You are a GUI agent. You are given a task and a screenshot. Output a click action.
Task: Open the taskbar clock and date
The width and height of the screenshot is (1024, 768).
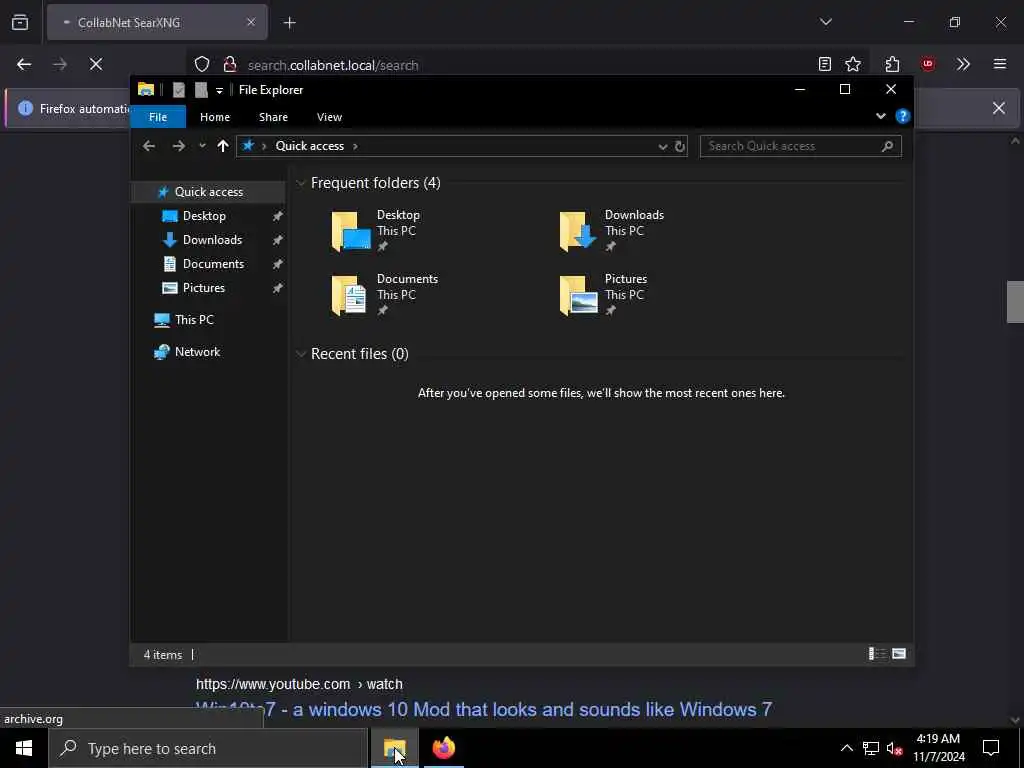938,748
